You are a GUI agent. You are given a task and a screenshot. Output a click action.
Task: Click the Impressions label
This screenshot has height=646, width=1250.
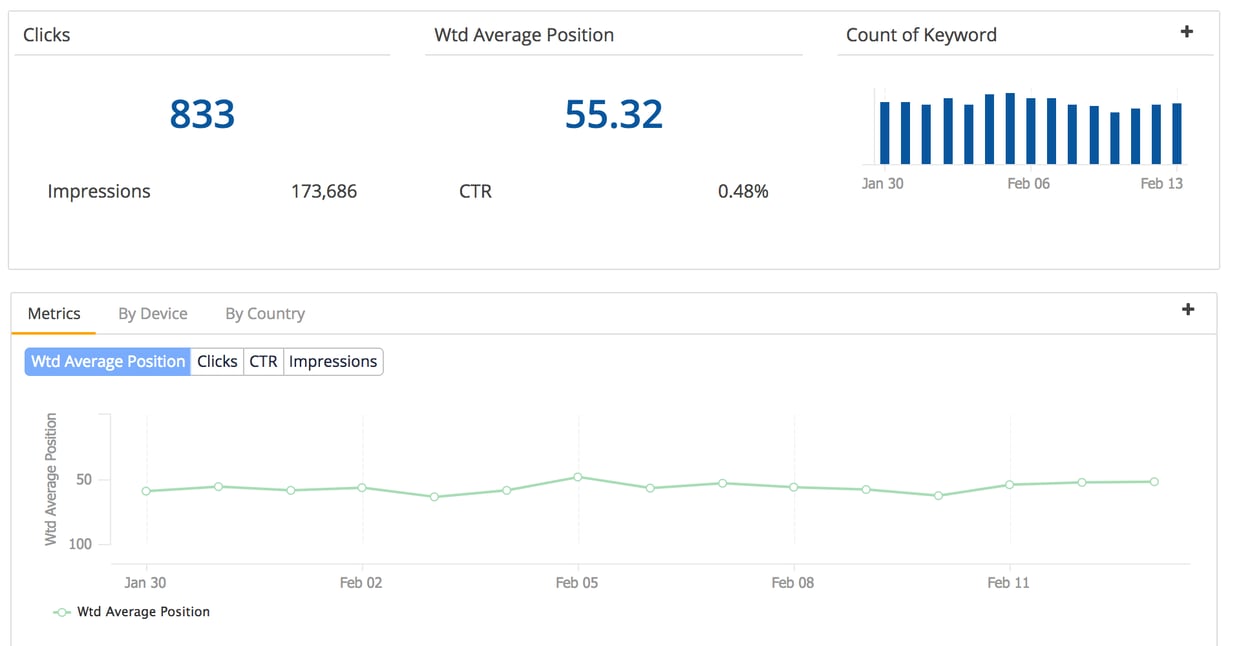pyautogui.click(x=99, y=191)
